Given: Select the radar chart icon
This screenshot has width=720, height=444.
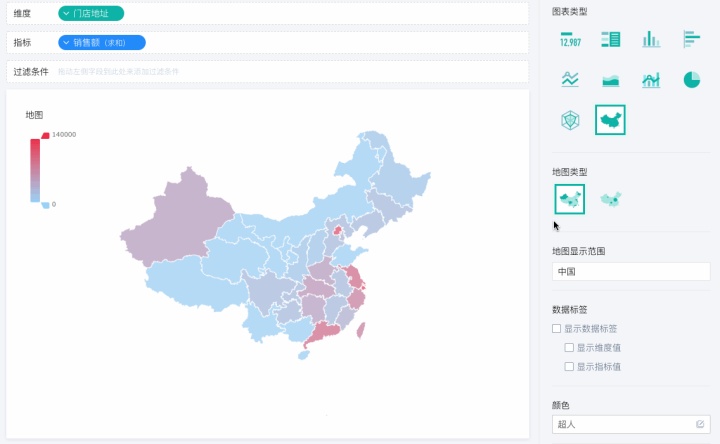Looking at the screenshot, I should coord(570,120).
